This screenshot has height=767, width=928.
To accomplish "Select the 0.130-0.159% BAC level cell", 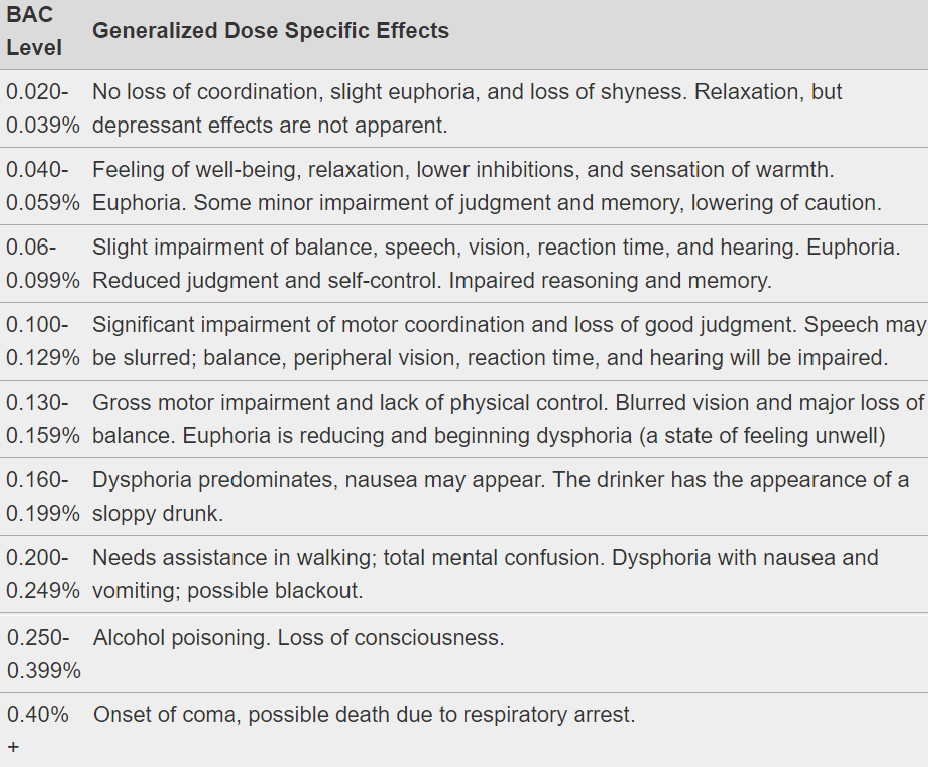I will [x=42, y=419].
